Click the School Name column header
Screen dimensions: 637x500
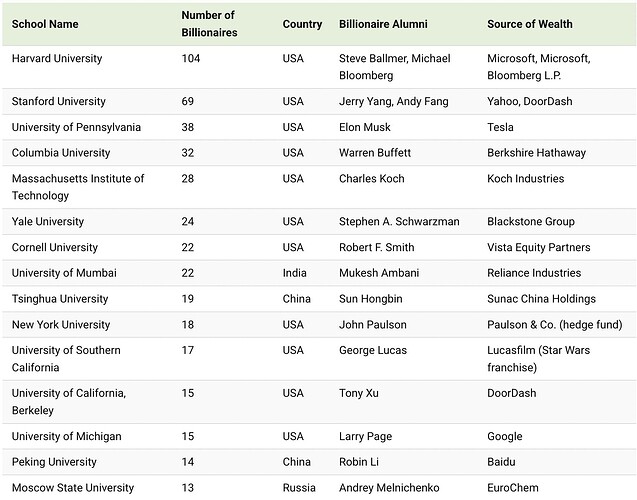click(x=47, y=24)
